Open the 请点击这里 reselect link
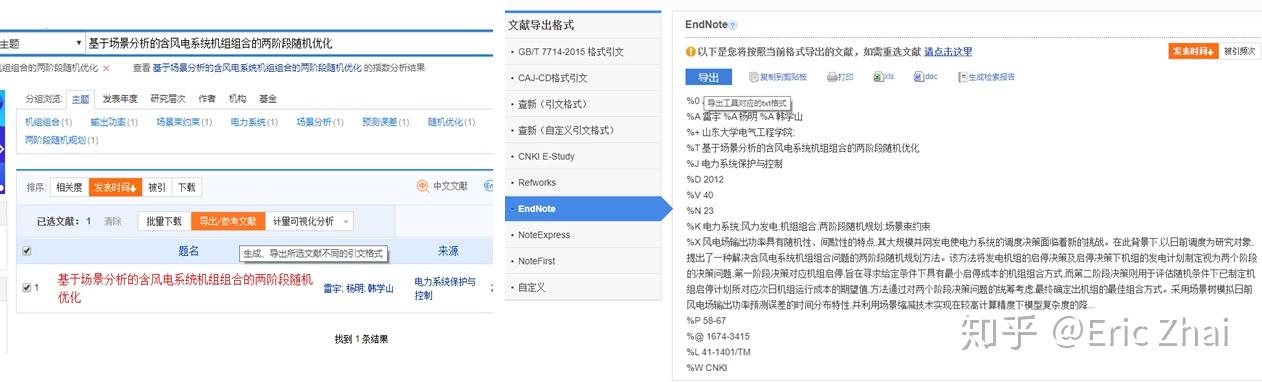 pos(947,51)
